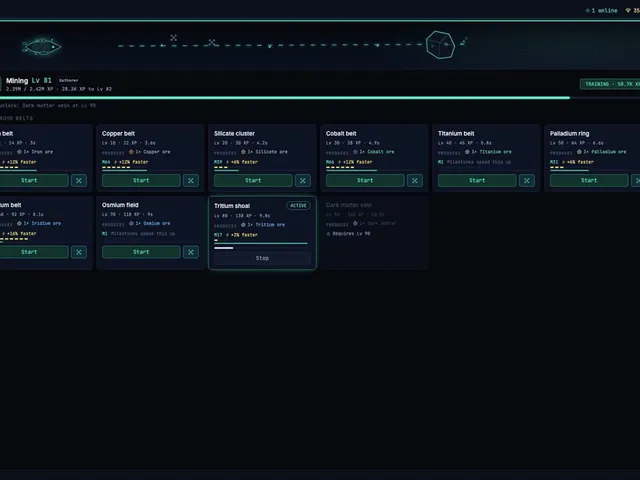Screen dimensions: 640x480
Task: Click the lock icon beside Requires Lv 90
Action: point(328,234)
